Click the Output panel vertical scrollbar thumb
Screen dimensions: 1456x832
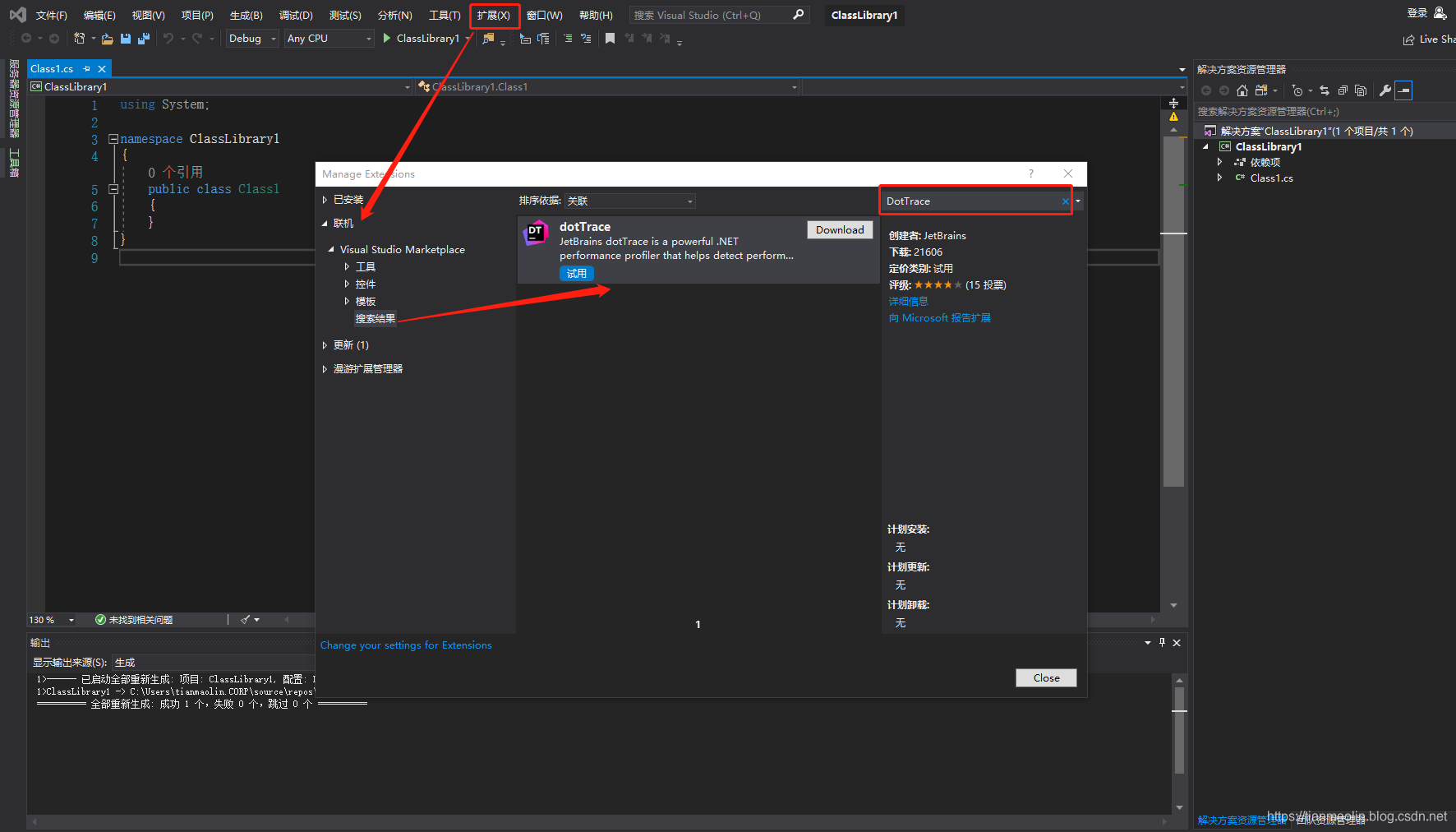click(x=1179, y=731)
